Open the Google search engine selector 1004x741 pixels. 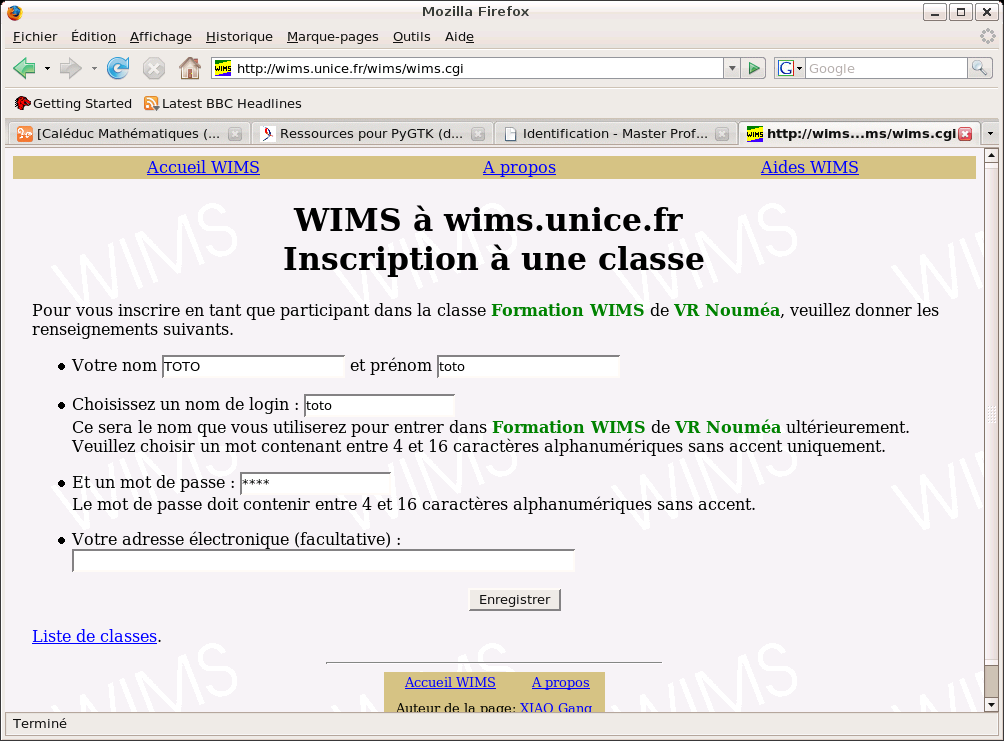[789, 68]
